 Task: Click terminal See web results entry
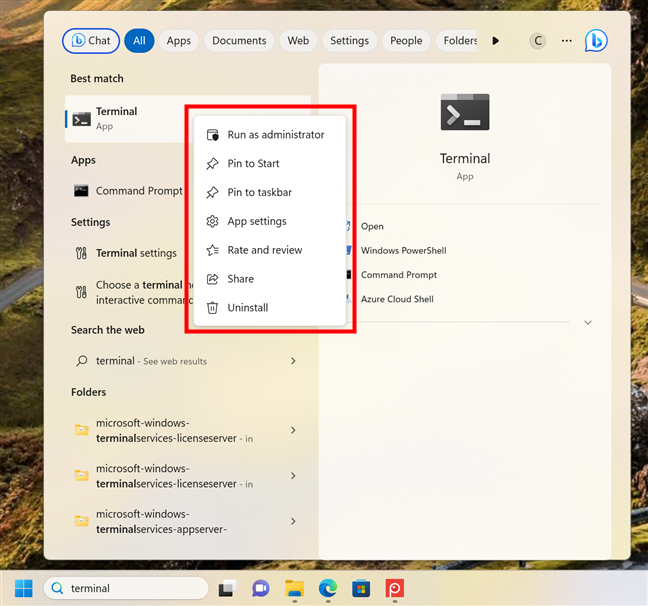[x=186, y=361]
